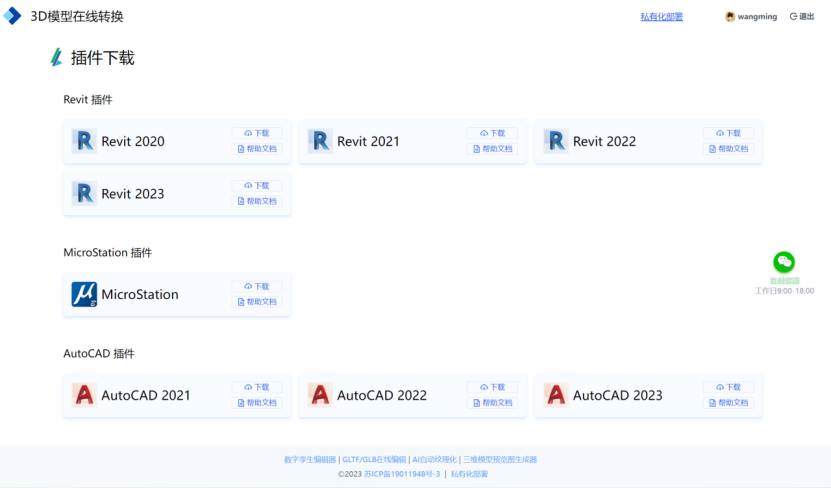Viewport: 831px width, 488px height.
Task: Click the 工作日9:00-18:00 service hours text
Action: pyautogui.click(x=784, y=291)
